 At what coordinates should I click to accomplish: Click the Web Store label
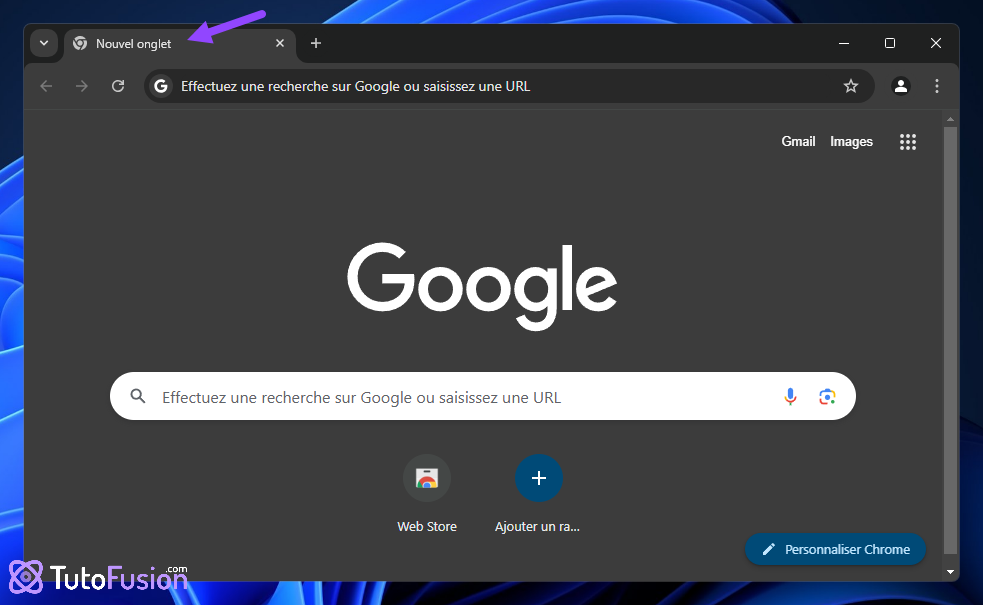[427, 527]
